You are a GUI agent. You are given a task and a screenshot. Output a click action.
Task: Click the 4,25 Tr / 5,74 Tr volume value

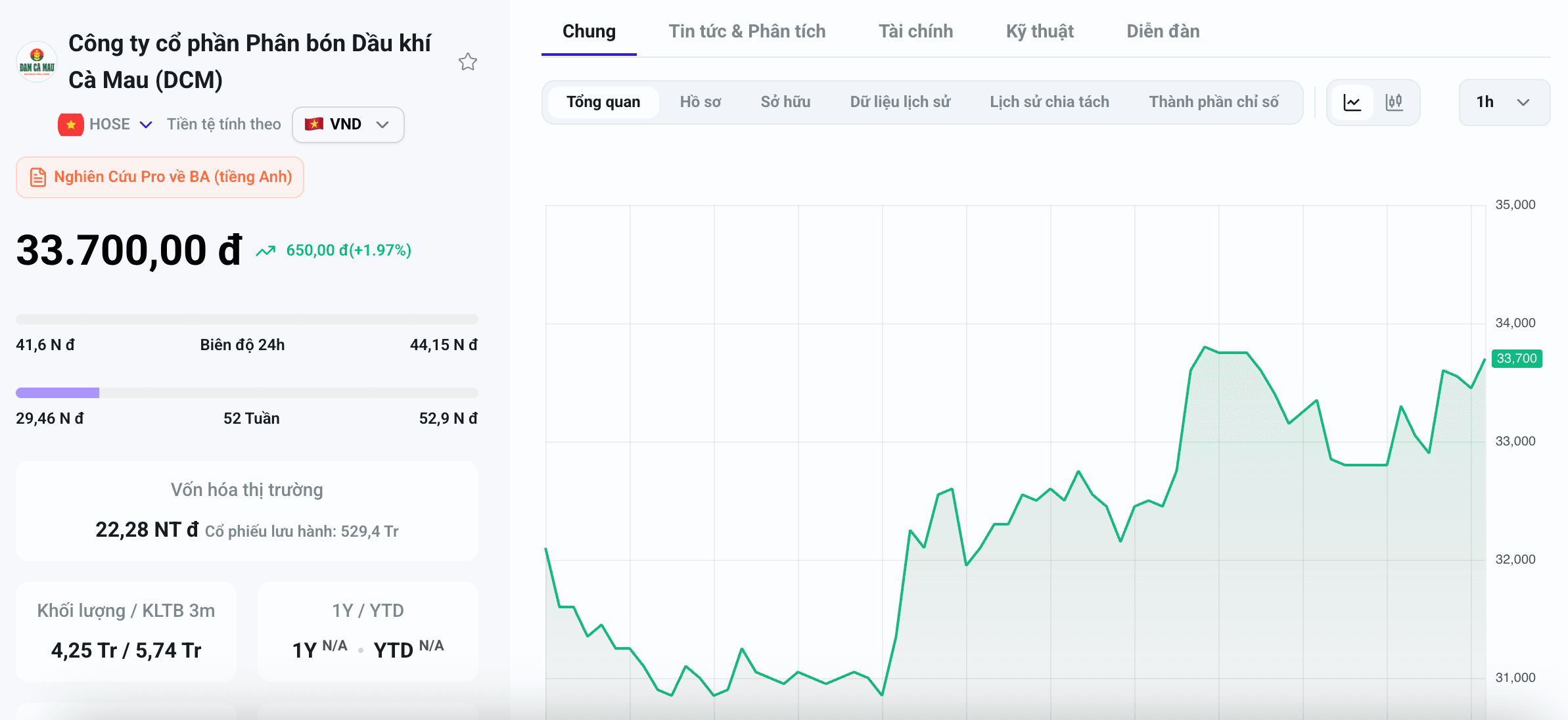click(x=126, y=650)
